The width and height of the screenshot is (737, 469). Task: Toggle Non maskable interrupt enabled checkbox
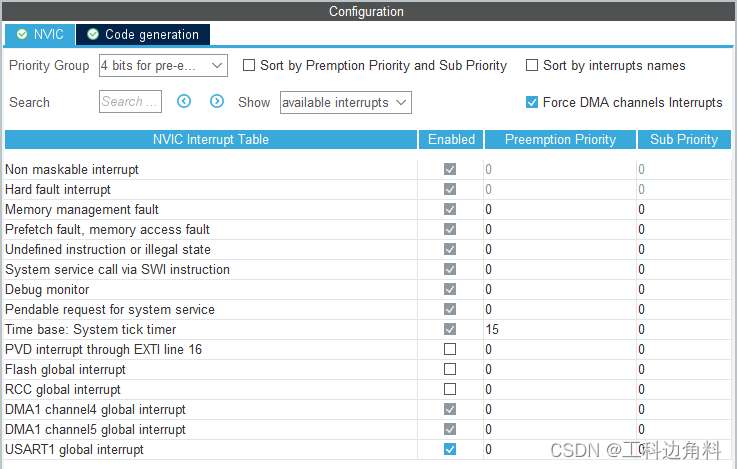tap(450, 169)
